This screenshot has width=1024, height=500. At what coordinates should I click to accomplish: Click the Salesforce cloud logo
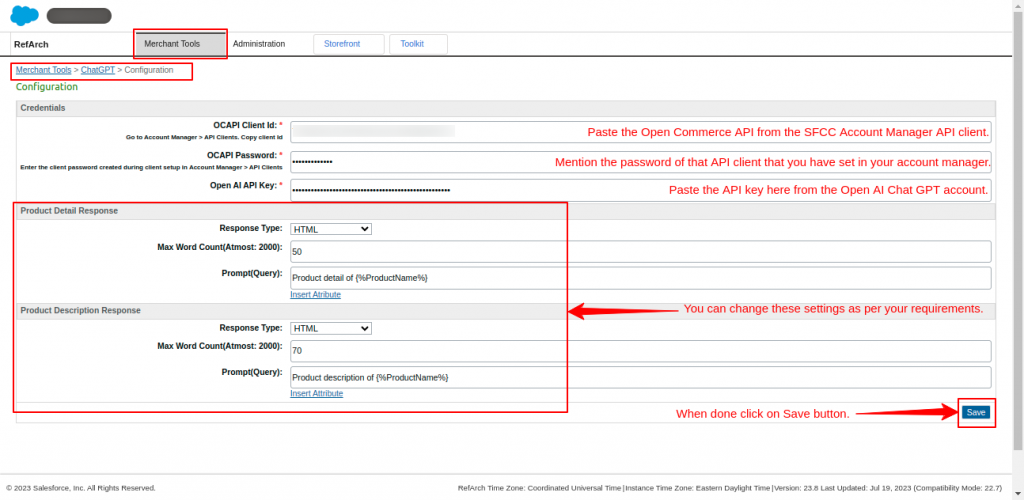point(24,15)
